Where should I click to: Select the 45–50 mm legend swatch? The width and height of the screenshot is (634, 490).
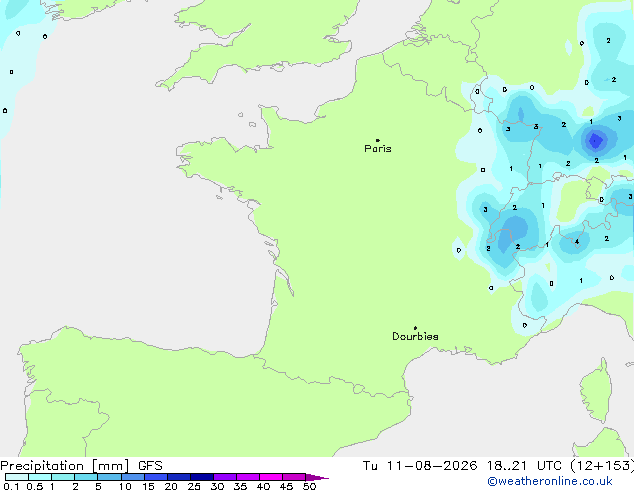294,477
